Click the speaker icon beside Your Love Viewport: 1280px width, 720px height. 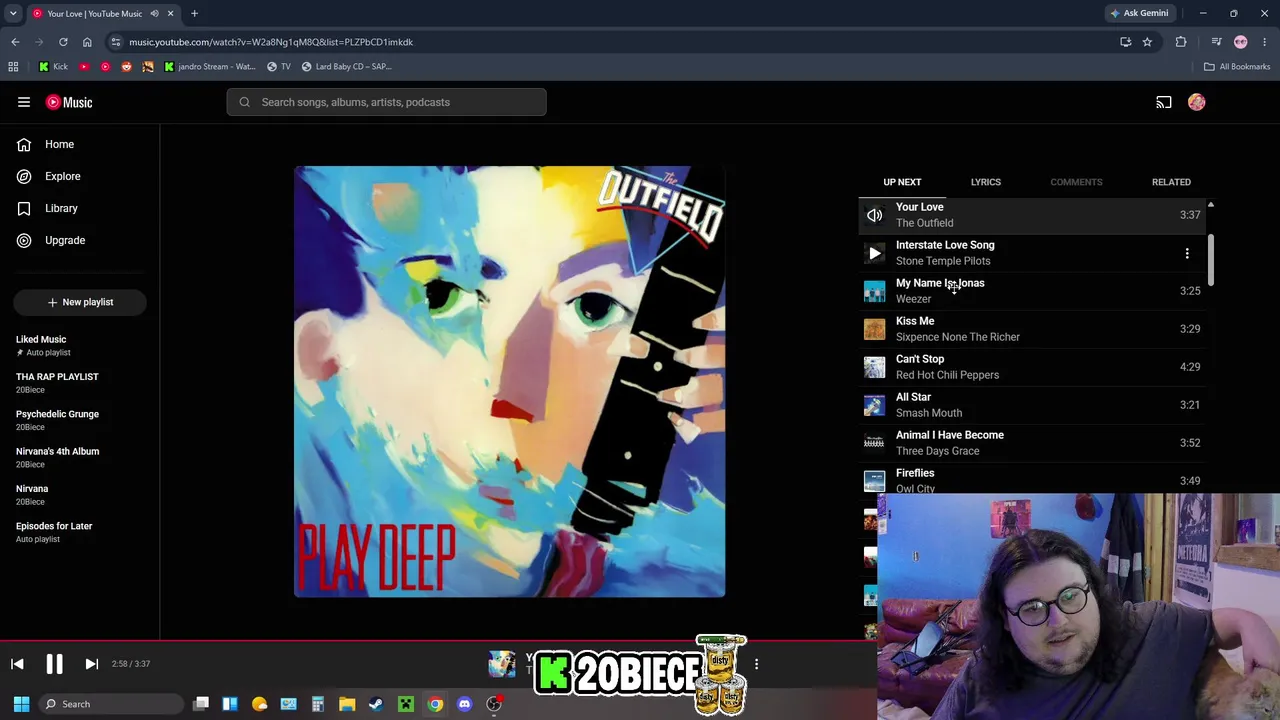click(x=875, y=215)
